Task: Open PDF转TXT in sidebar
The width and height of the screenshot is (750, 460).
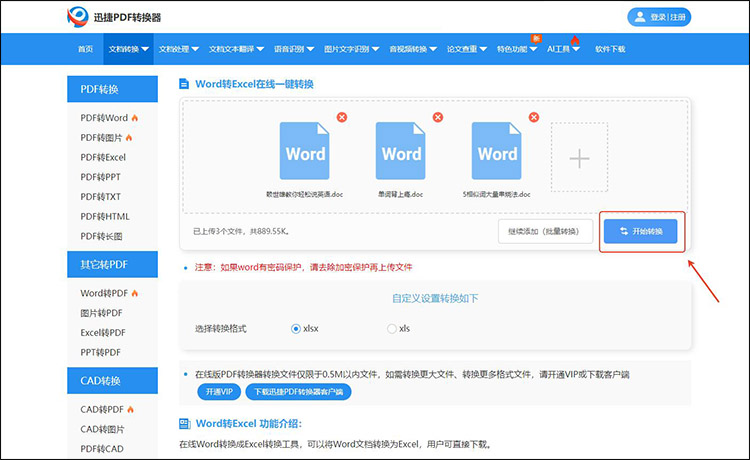Action: [100, 197]
